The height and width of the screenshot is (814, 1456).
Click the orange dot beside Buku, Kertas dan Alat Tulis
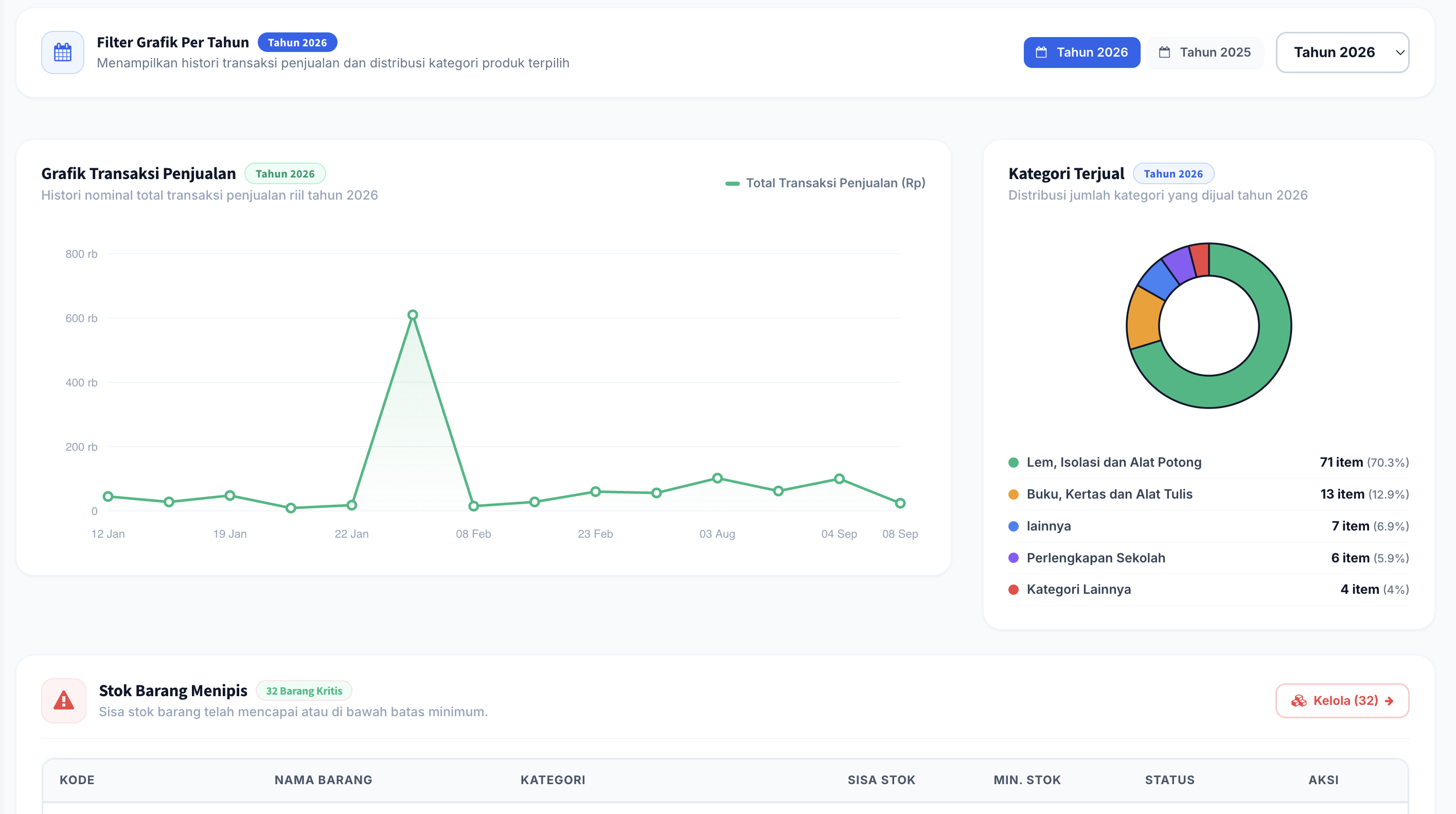point(1014,494)
